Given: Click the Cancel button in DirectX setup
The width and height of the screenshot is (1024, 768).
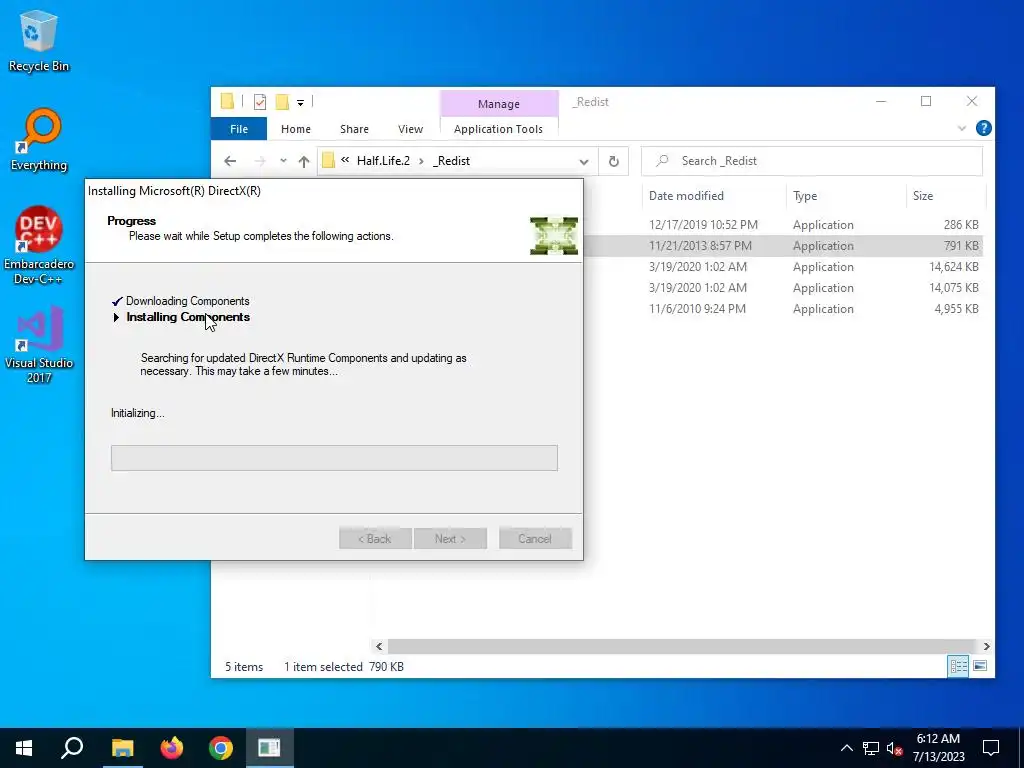Looking at the screenshot, I should 536,539.
